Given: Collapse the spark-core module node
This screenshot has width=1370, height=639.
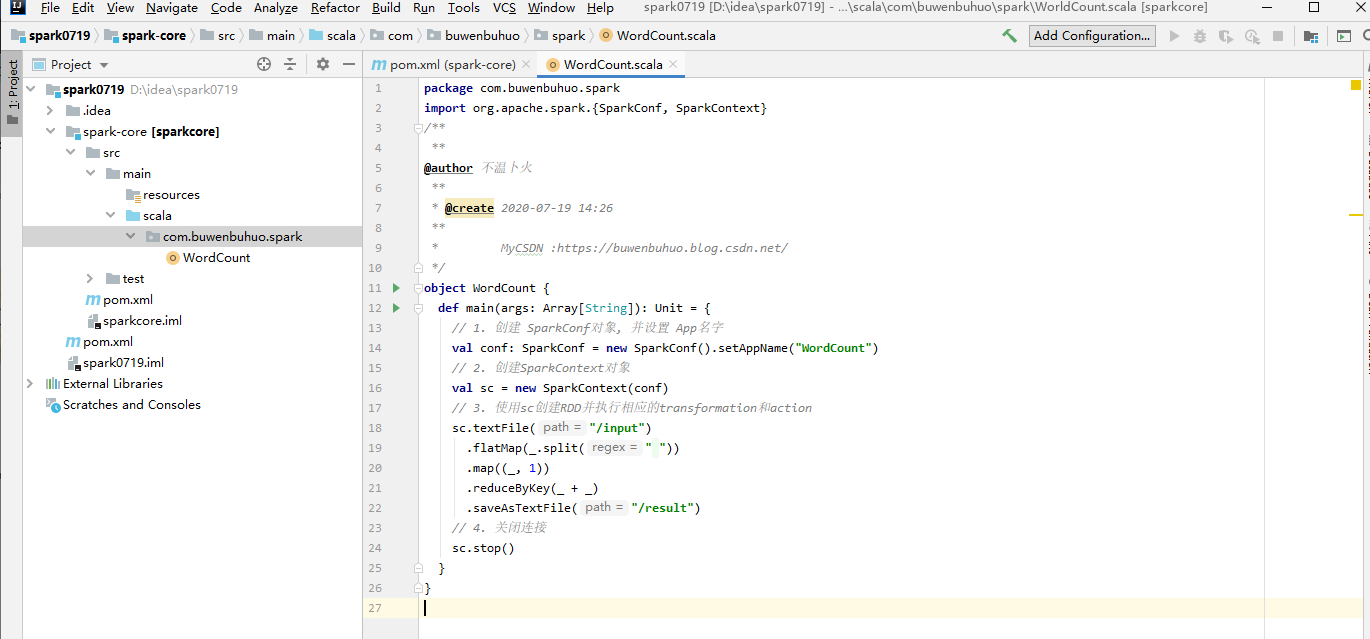Looking at the screenshot, I should pos(50,132).
